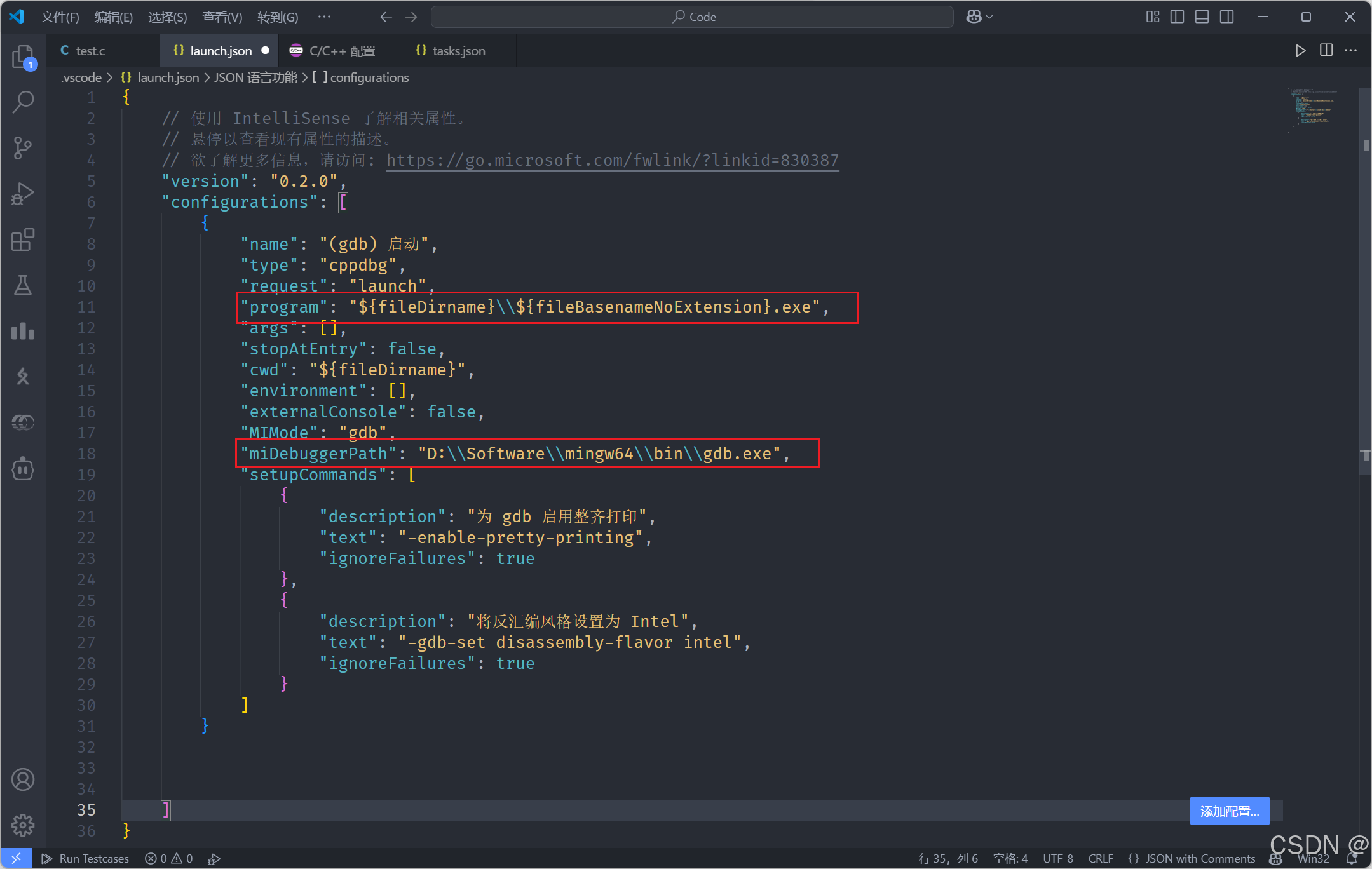Open the 文件(F) menu
Screen dimensions: 1372x869
coord(60,17)
